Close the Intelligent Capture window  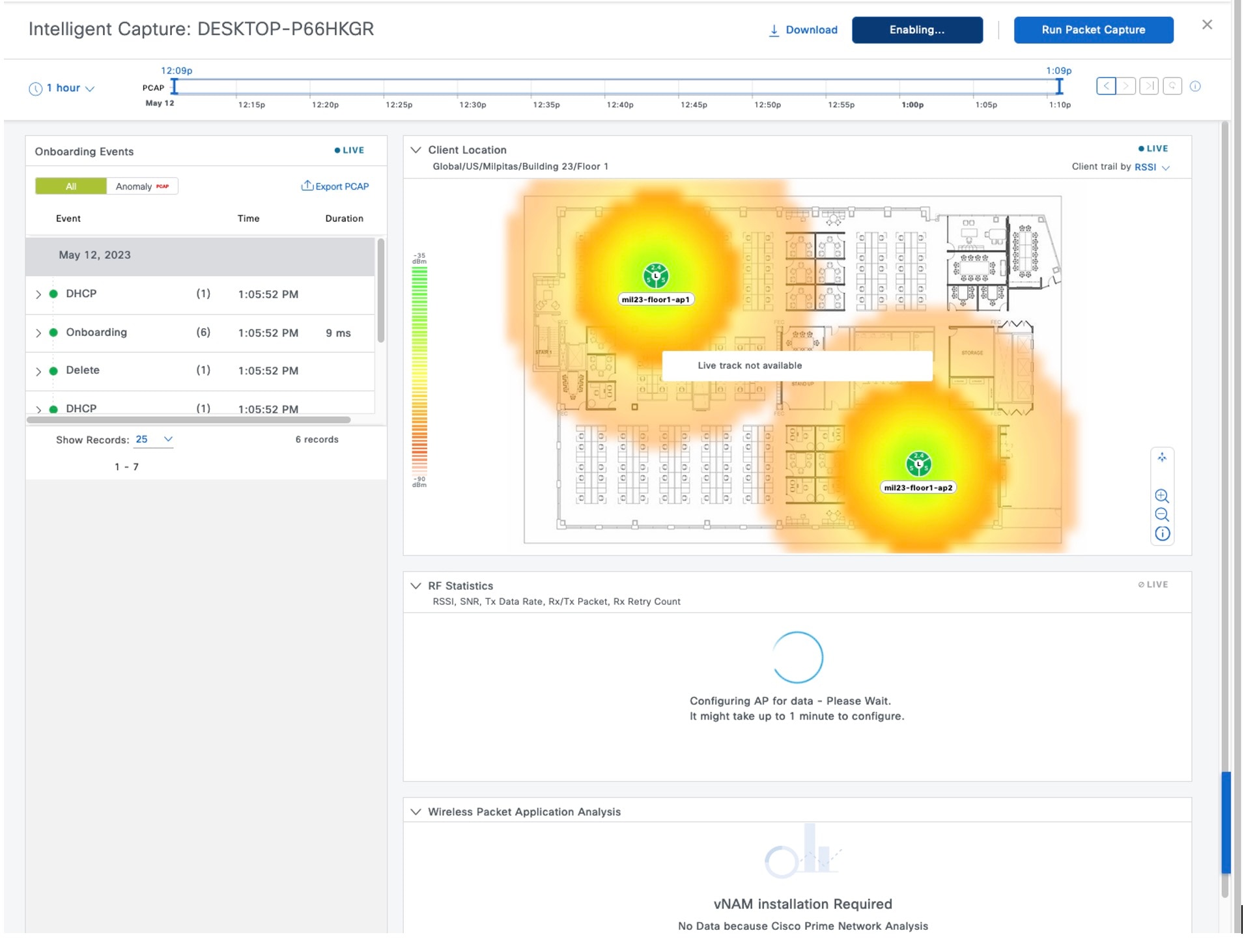(1207, 25)
